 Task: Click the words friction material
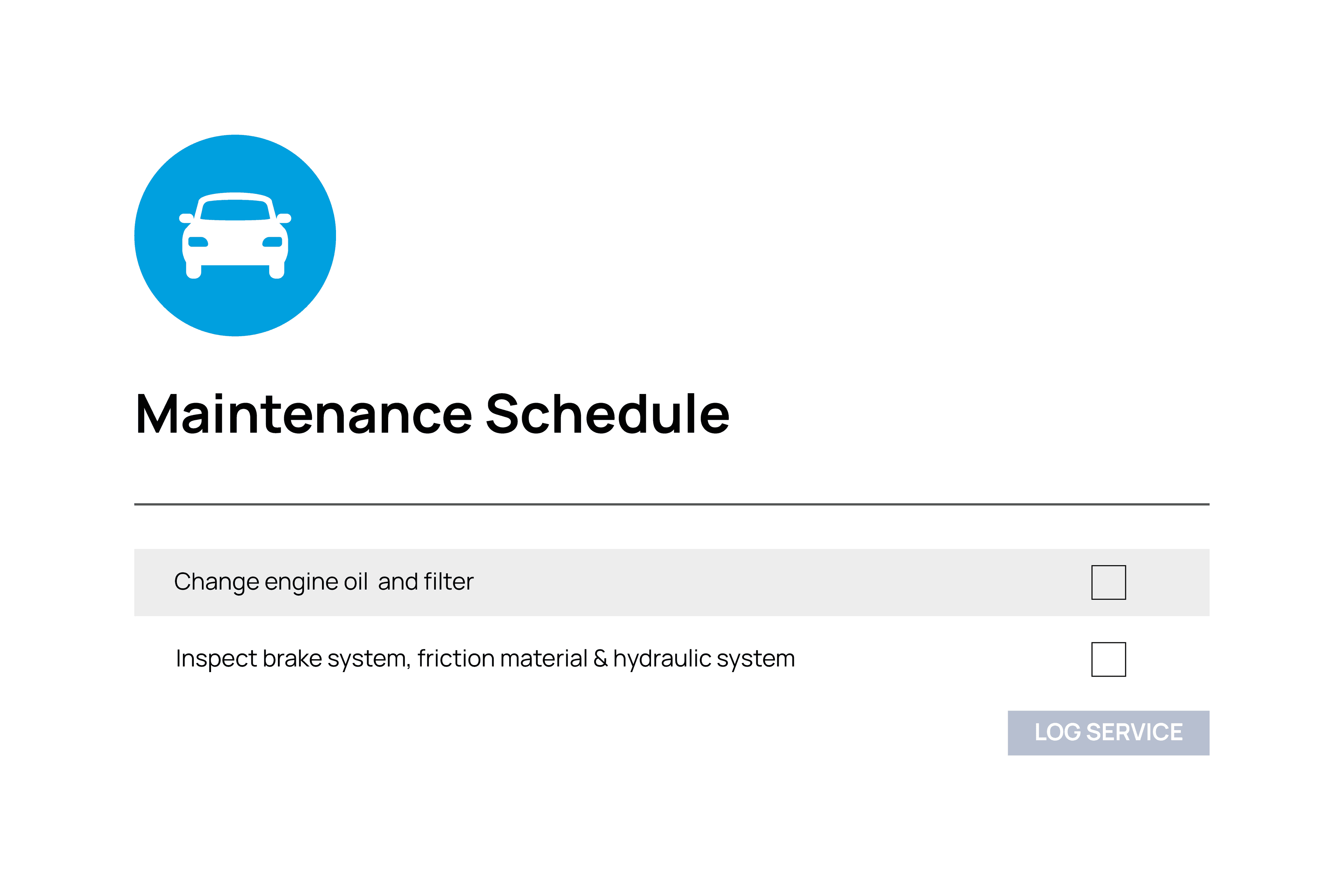point(502,659)
